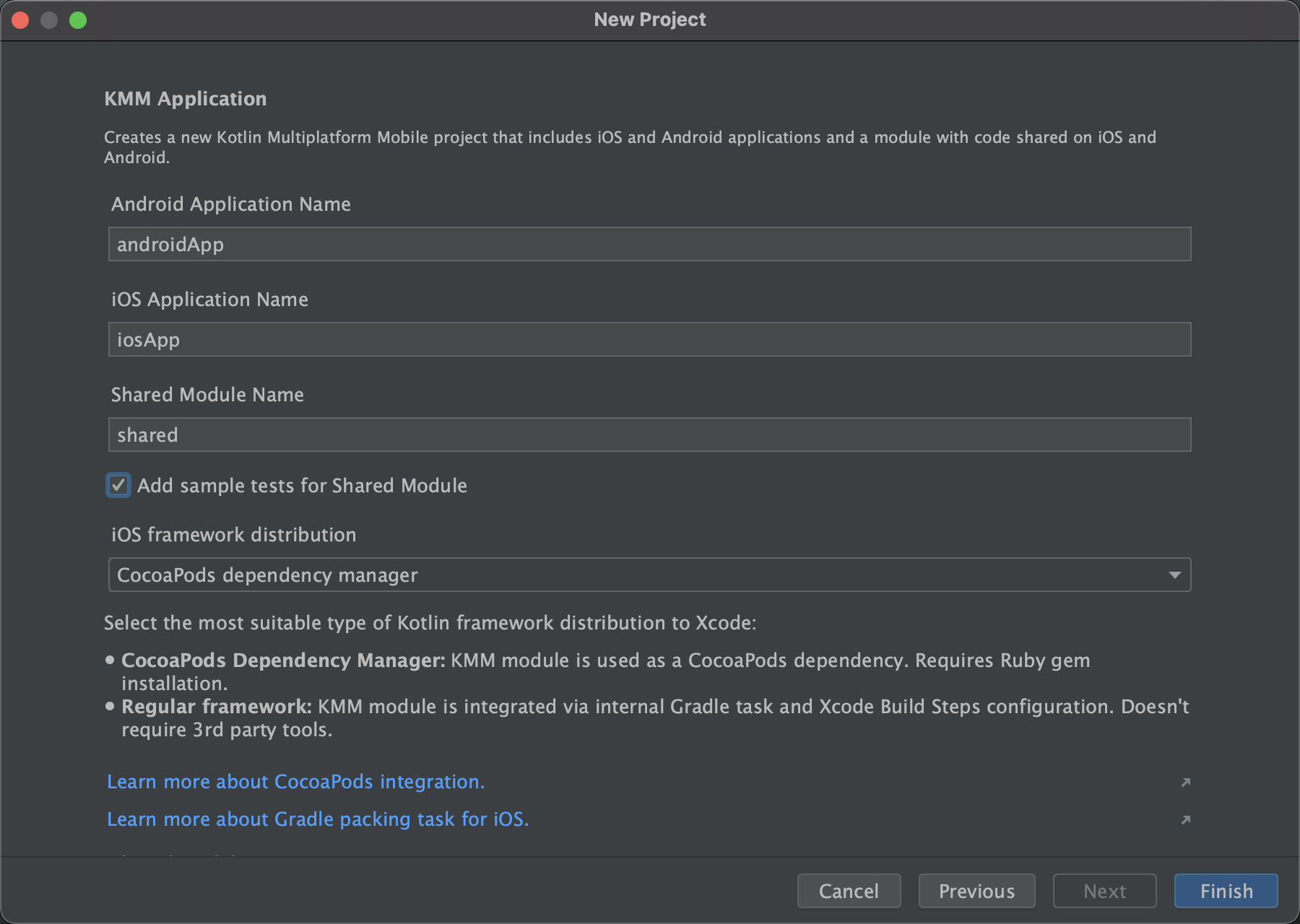Select the Shared Module Name text field

(649, 435)
